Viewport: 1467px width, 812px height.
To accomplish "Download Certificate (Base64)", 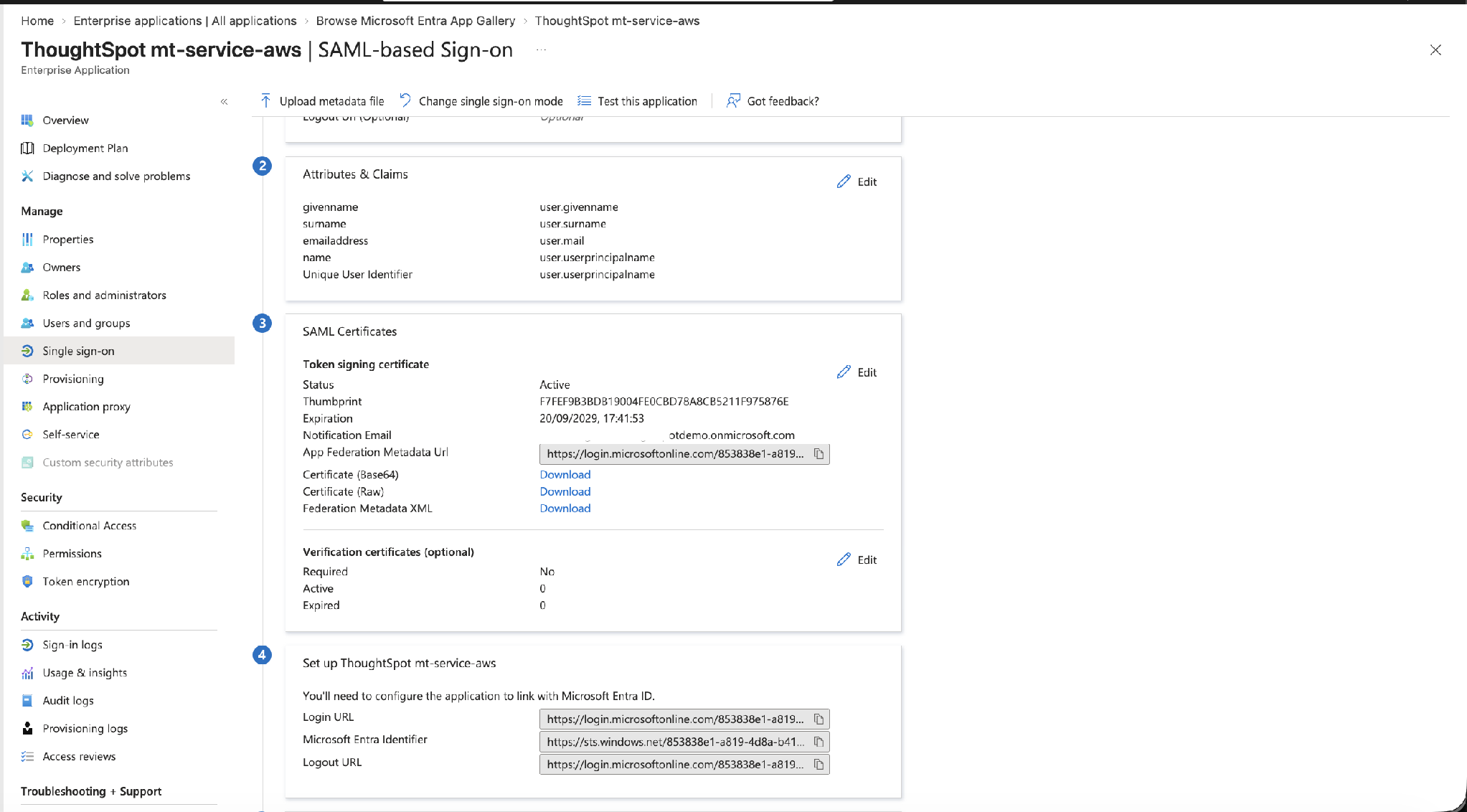I will tap(565, 474).
